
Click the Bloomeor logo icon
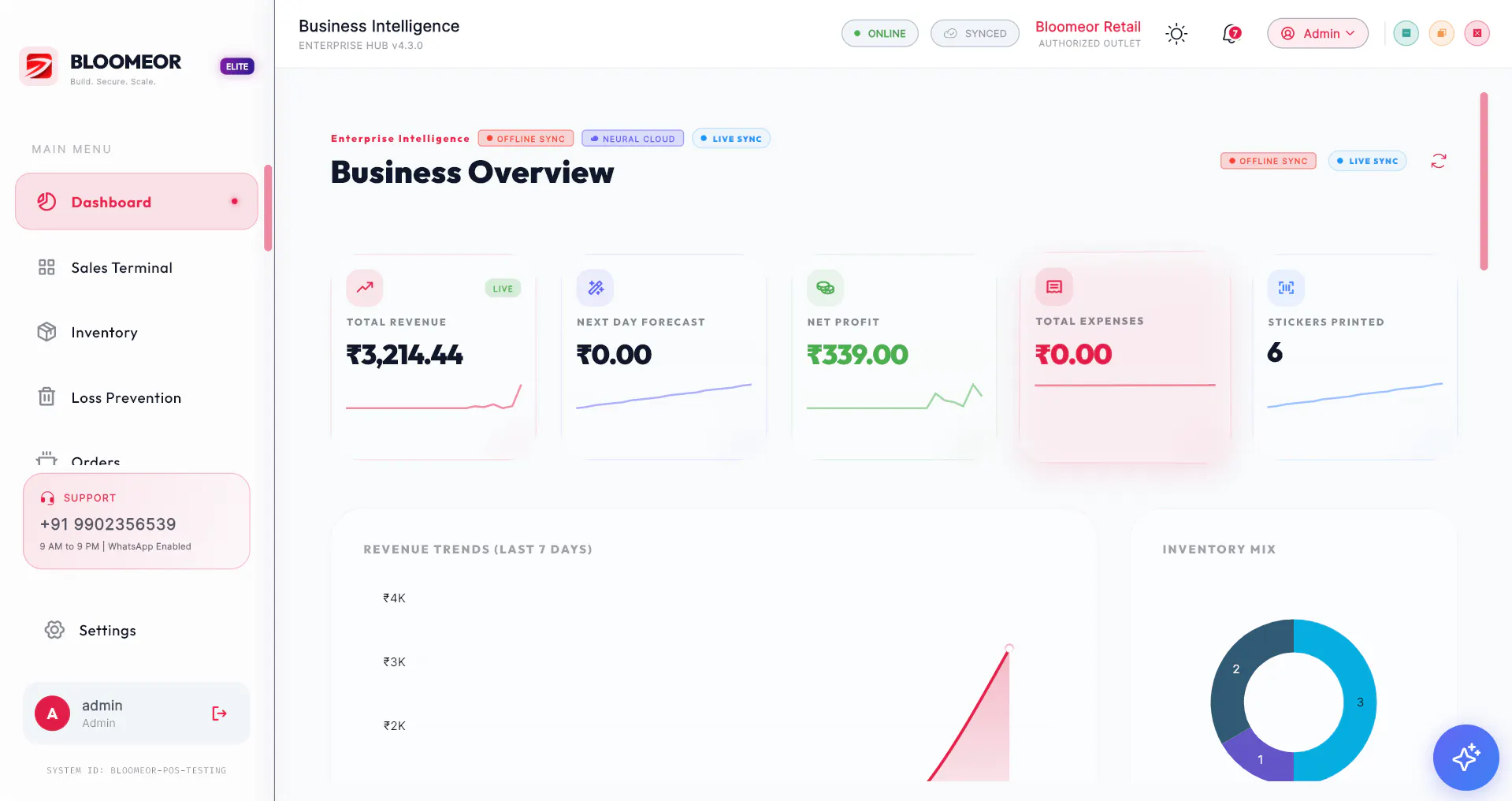pyautogui.click(x=39, y=66)
